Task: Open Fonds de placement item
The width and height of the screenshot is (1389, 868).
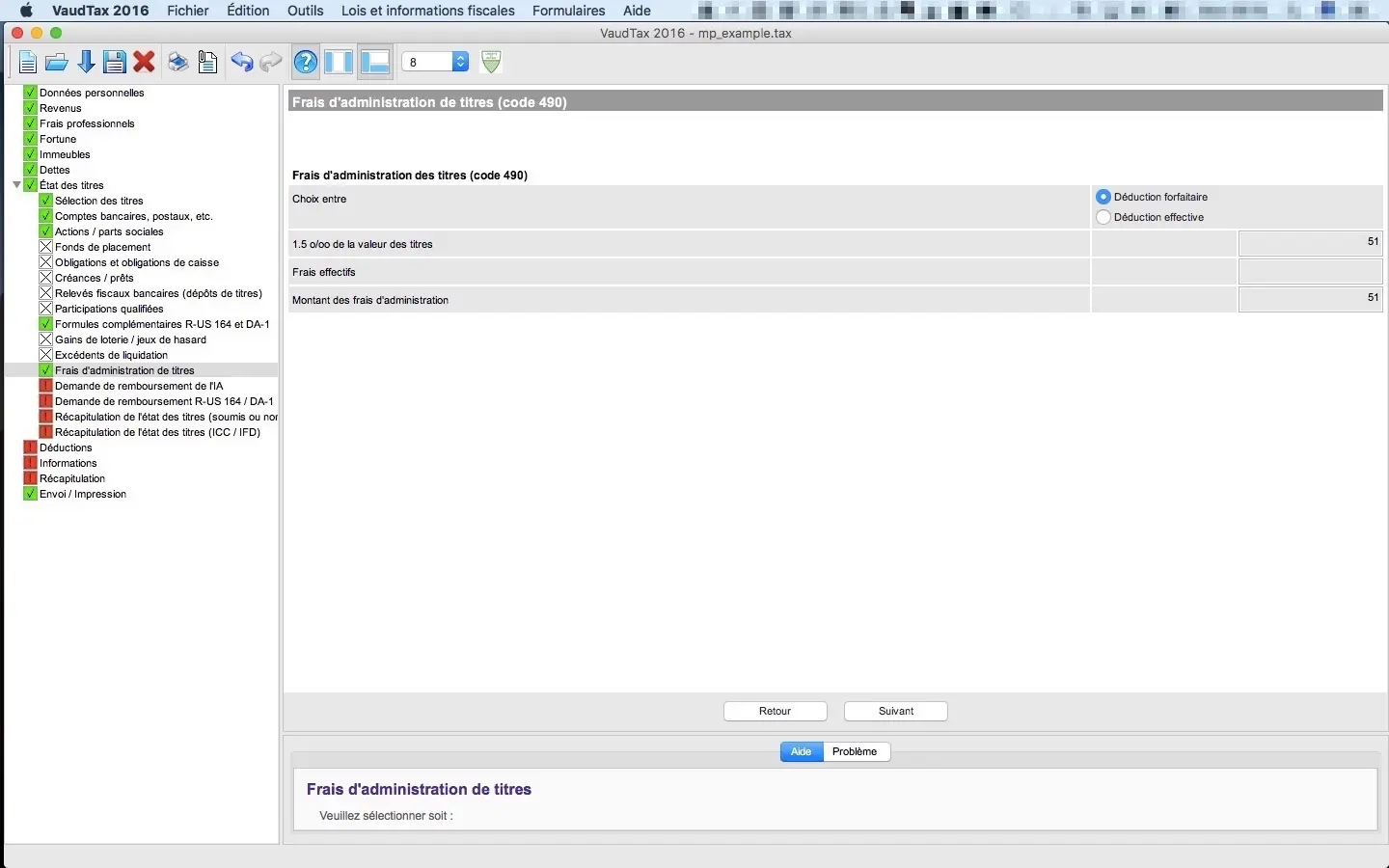Action: tap(103, 247)
